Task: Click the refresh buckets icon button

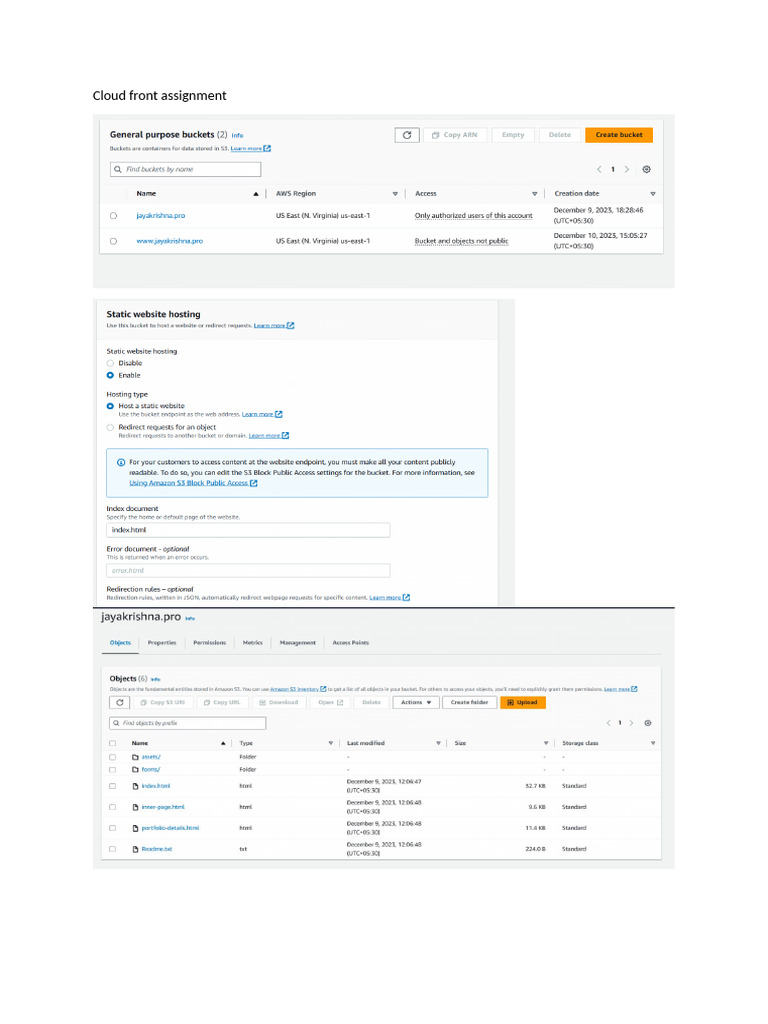Action: pos(407,135)
